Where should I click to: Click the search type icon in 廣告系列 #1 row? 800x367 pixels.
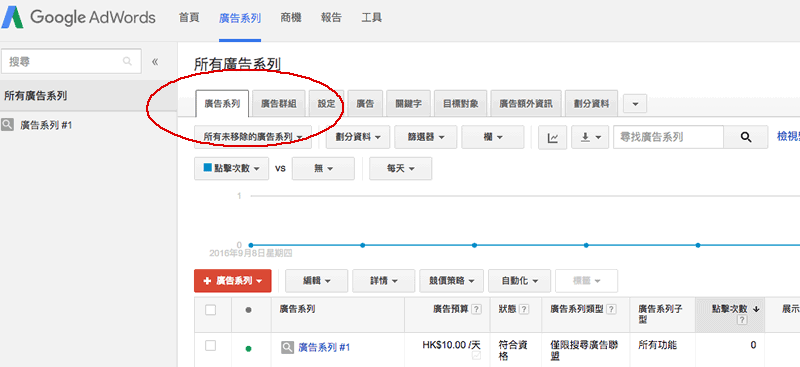288,348
